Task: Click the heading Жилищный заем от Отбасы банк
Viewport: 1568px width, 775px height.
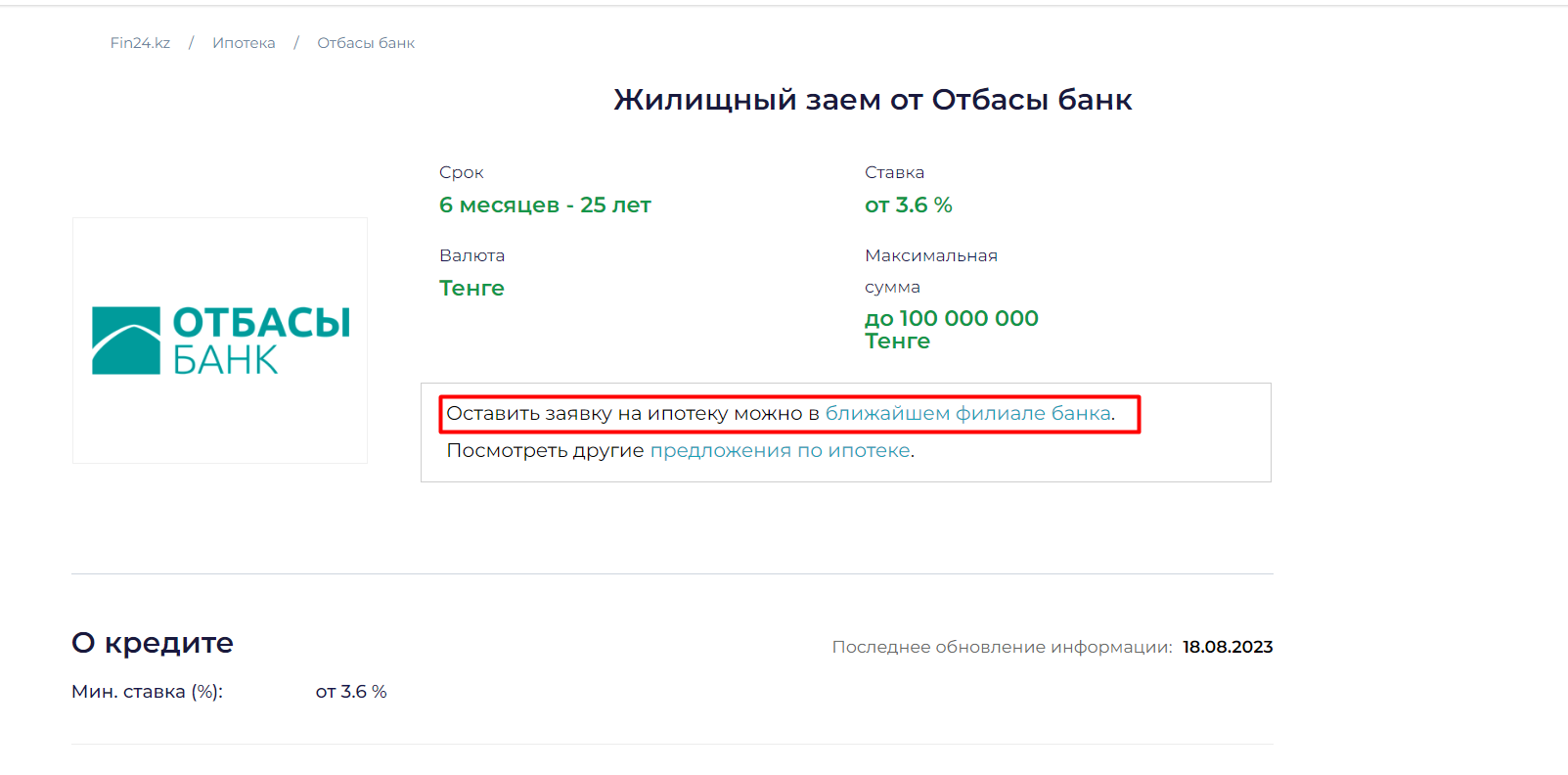Action: pyautogui.click(x=873, y=100)
